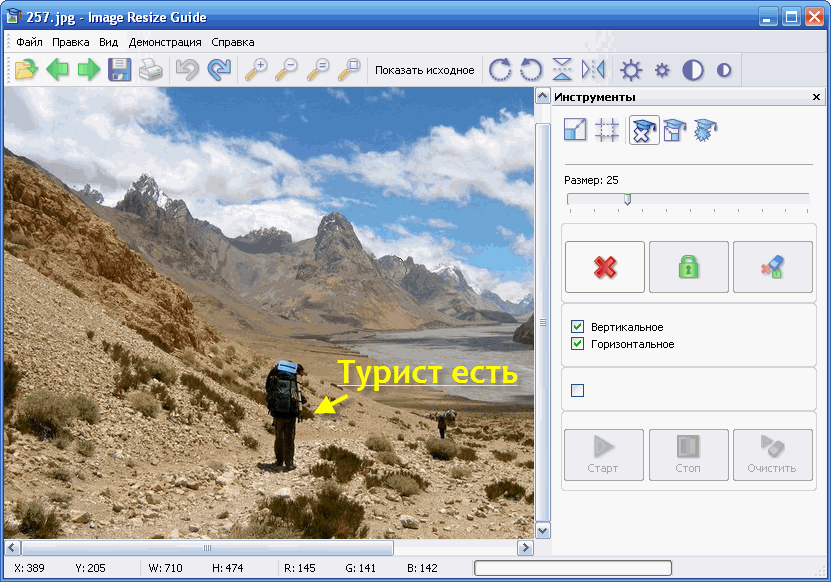Image resolution: width=831 pixels, height=582 pixels.
Task: Select the smart remove tool icon
Action: [644, 130]
